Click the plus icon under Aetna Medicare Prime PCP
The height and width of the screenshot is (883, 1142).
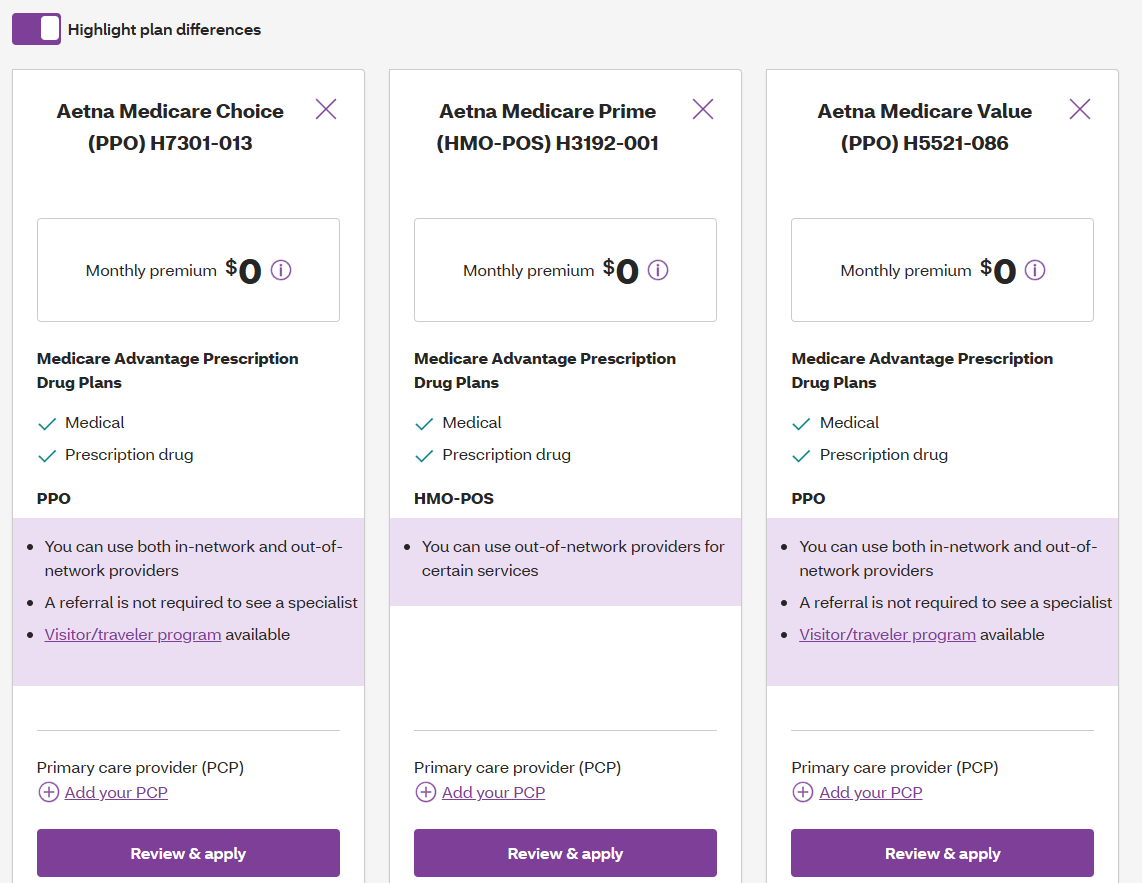click(425, 792)
